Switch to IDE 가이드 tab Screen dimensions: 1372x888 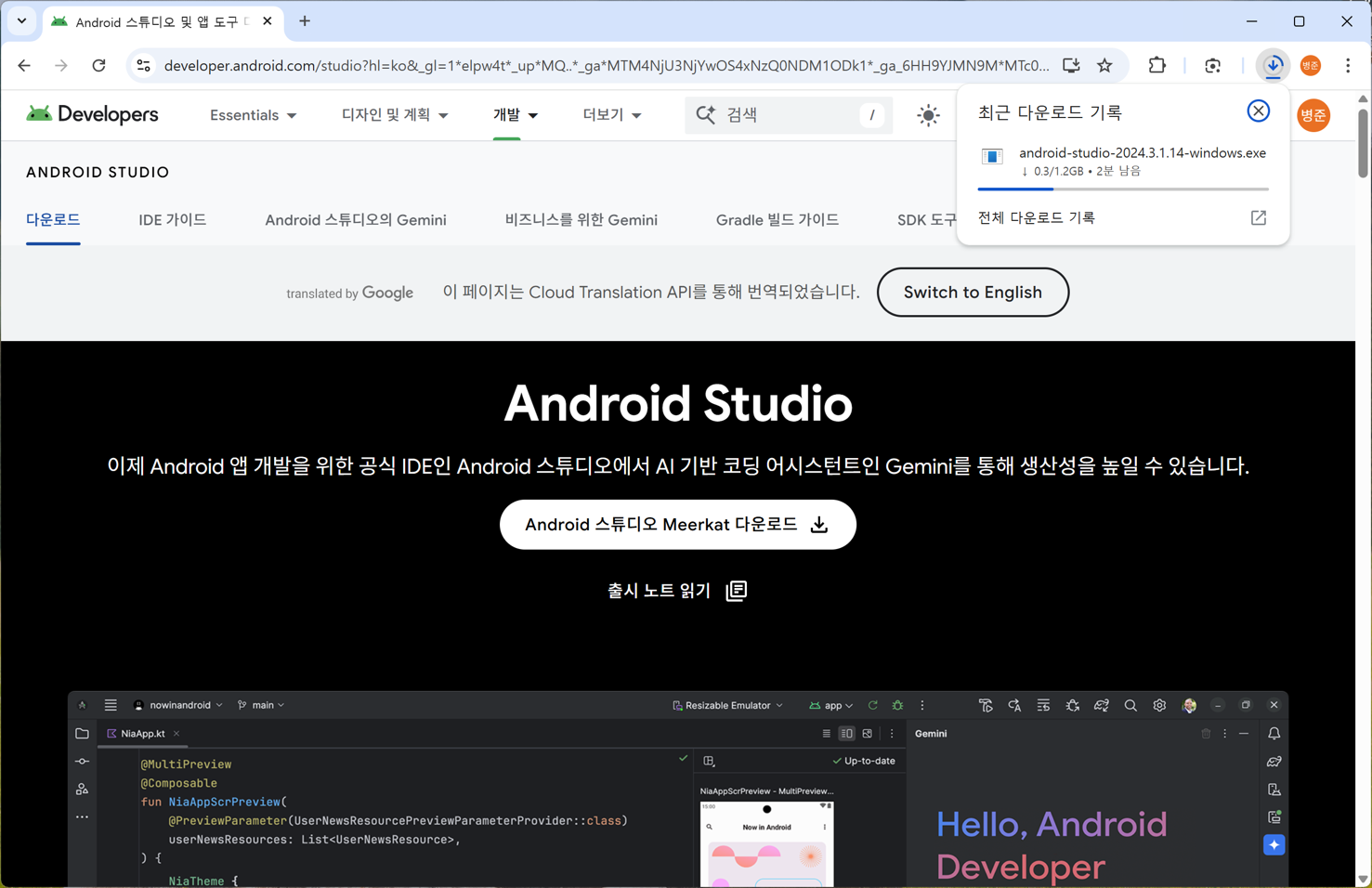click(x=173, y=220)
